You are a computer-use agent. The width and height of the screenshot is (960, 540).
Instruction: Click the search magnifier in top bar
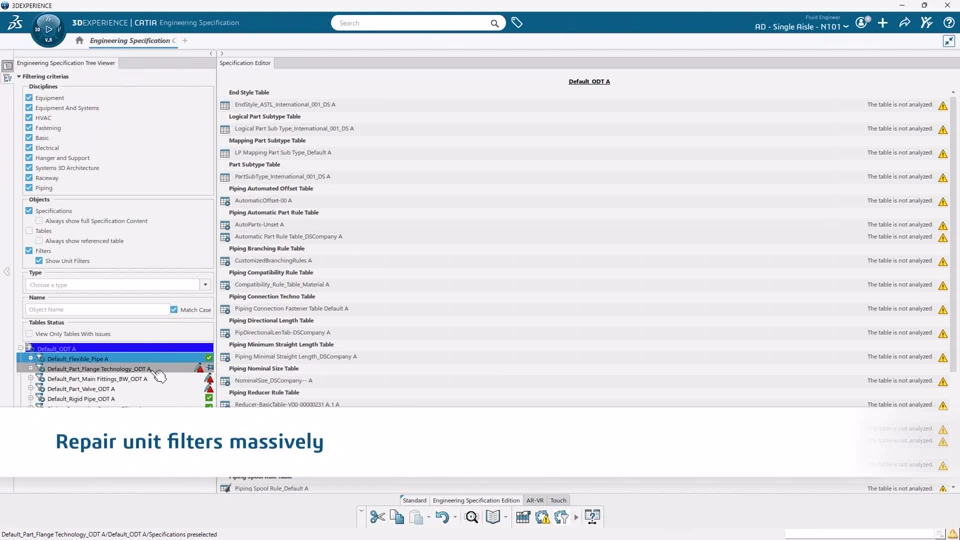point(494,23)
